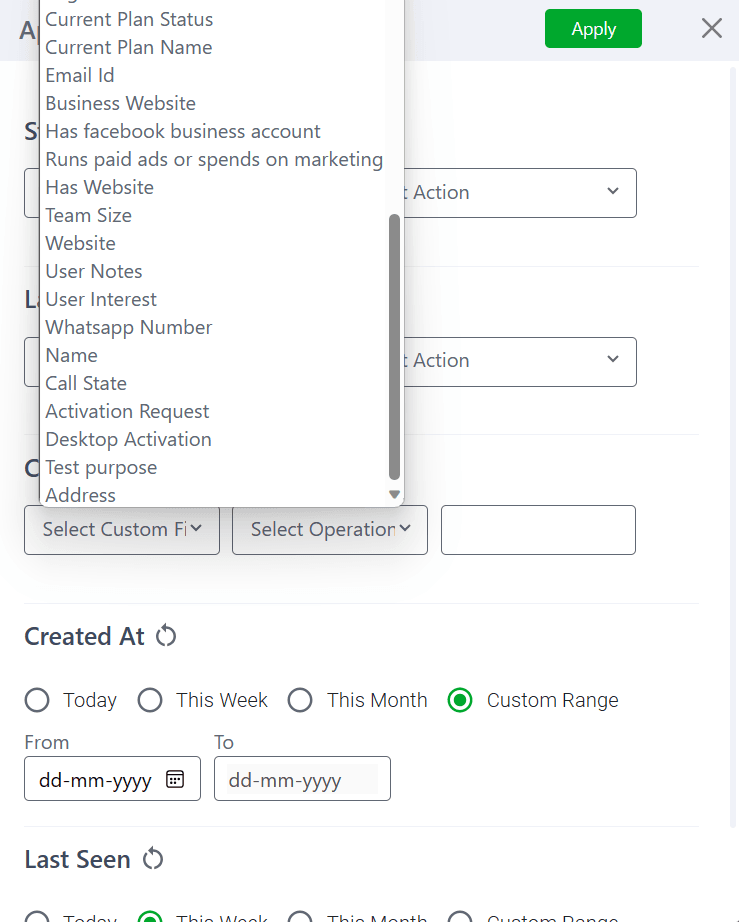Pick Team Size option in the list
The width and height of the screenshot is (739, 922).
coord(89,215)
